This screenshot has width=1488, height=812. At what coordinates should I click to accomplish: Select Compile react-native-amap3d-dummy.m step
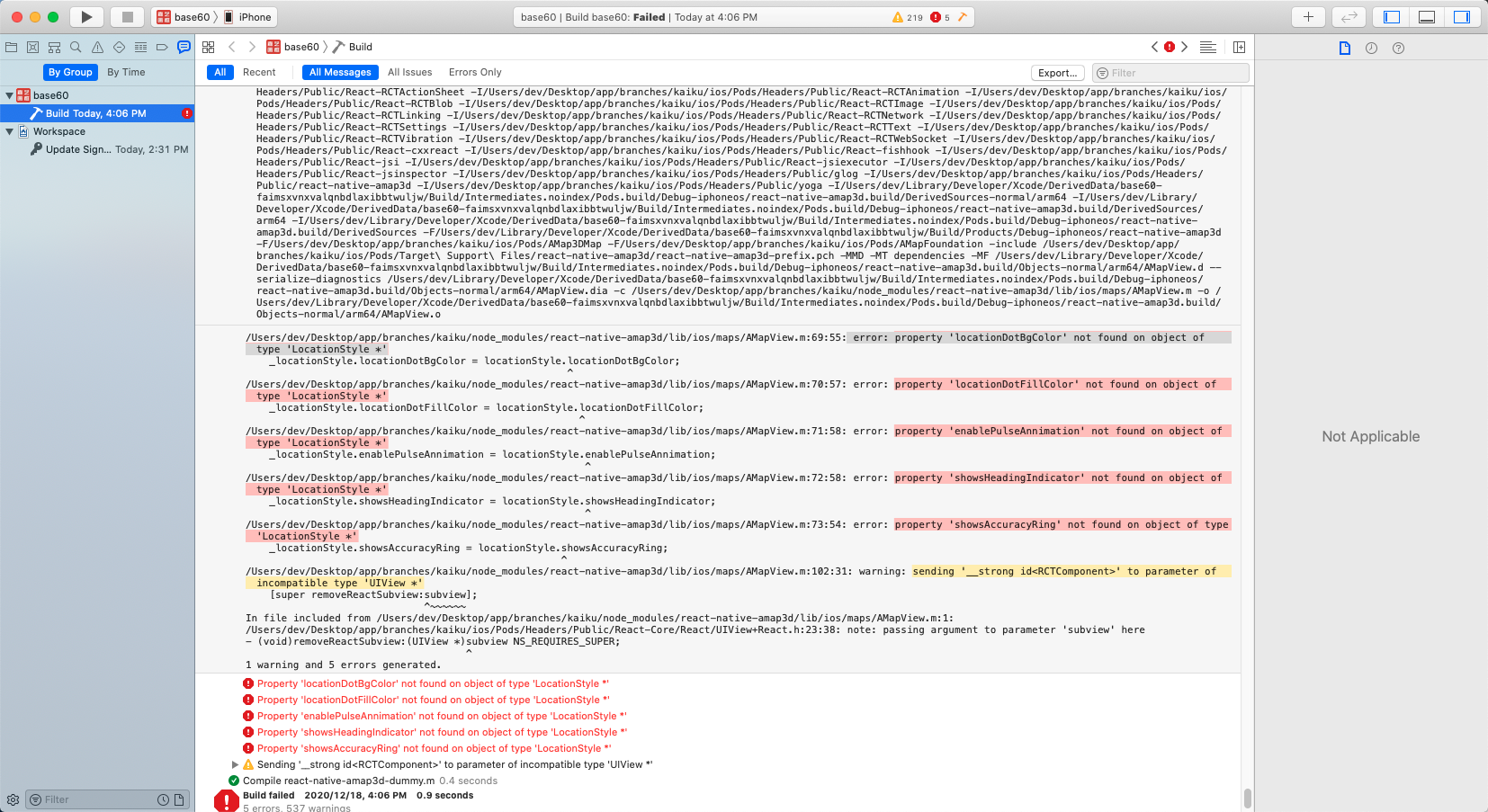coord(363,781)
